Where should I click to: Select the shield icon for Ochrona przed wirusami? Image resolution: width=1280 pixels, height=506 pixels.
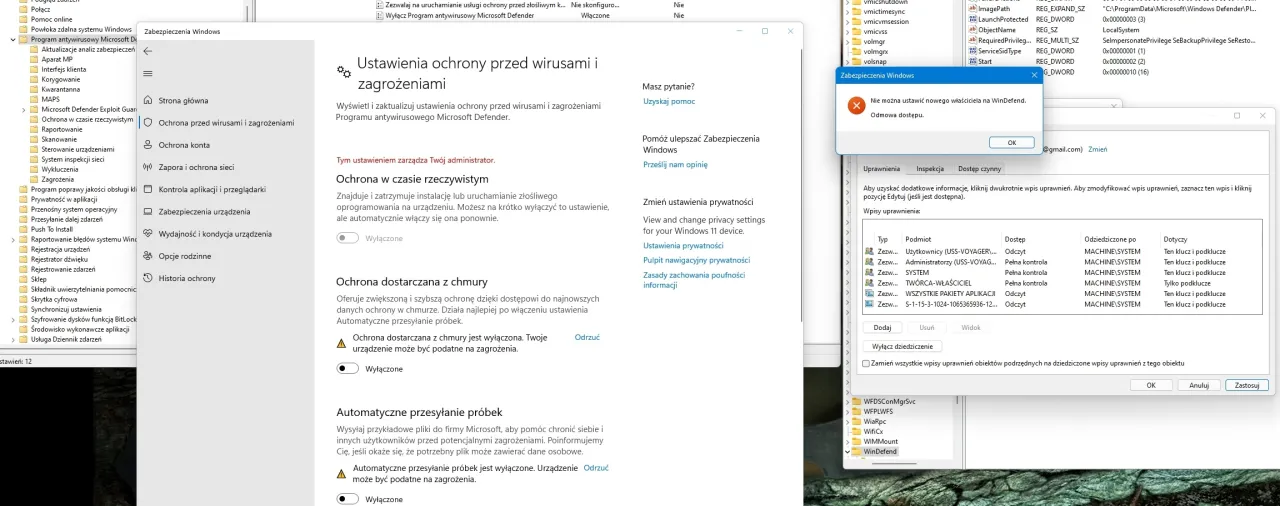[x=148, y=122]
